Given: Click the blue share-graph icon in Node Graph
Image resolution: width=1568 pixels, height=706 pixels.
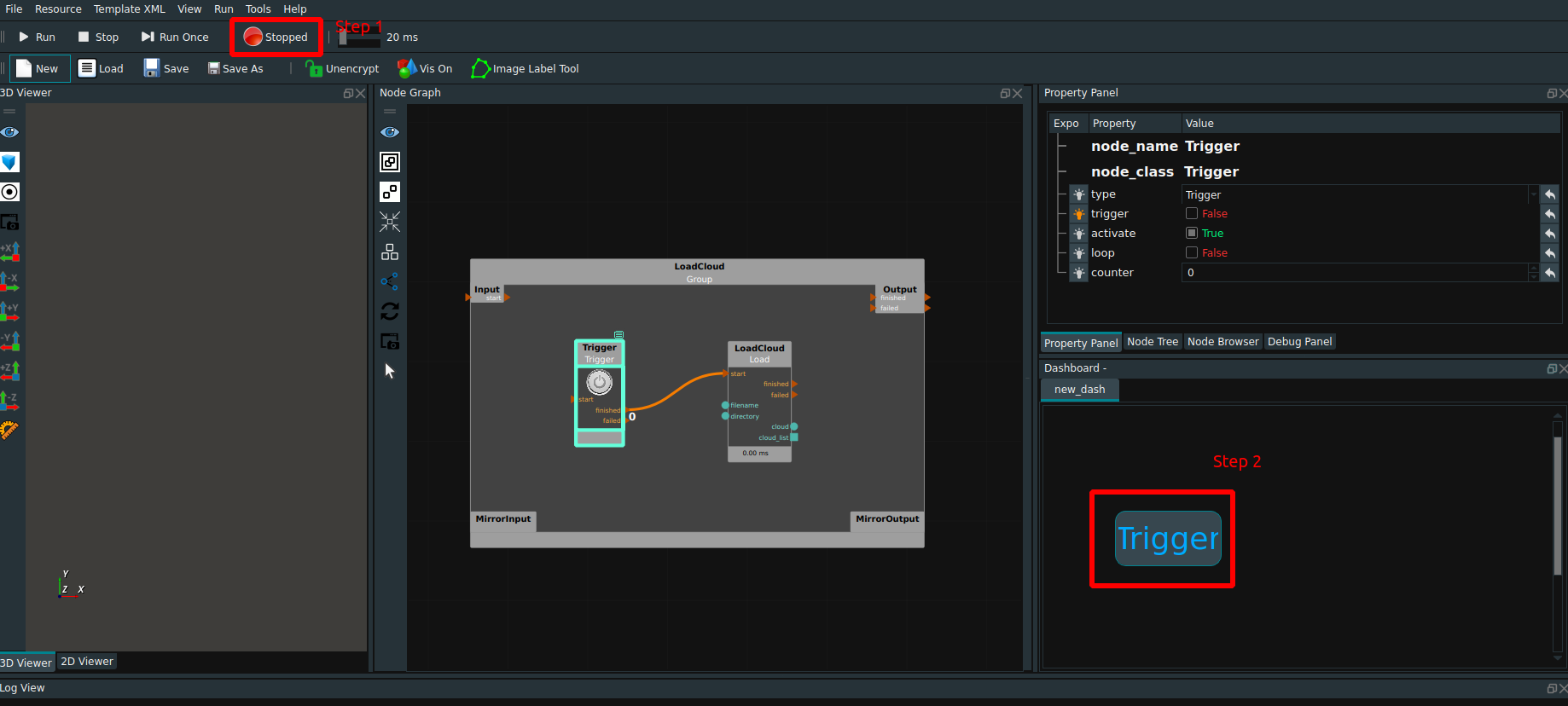Looking at the screenshot, I should (390, 281).
